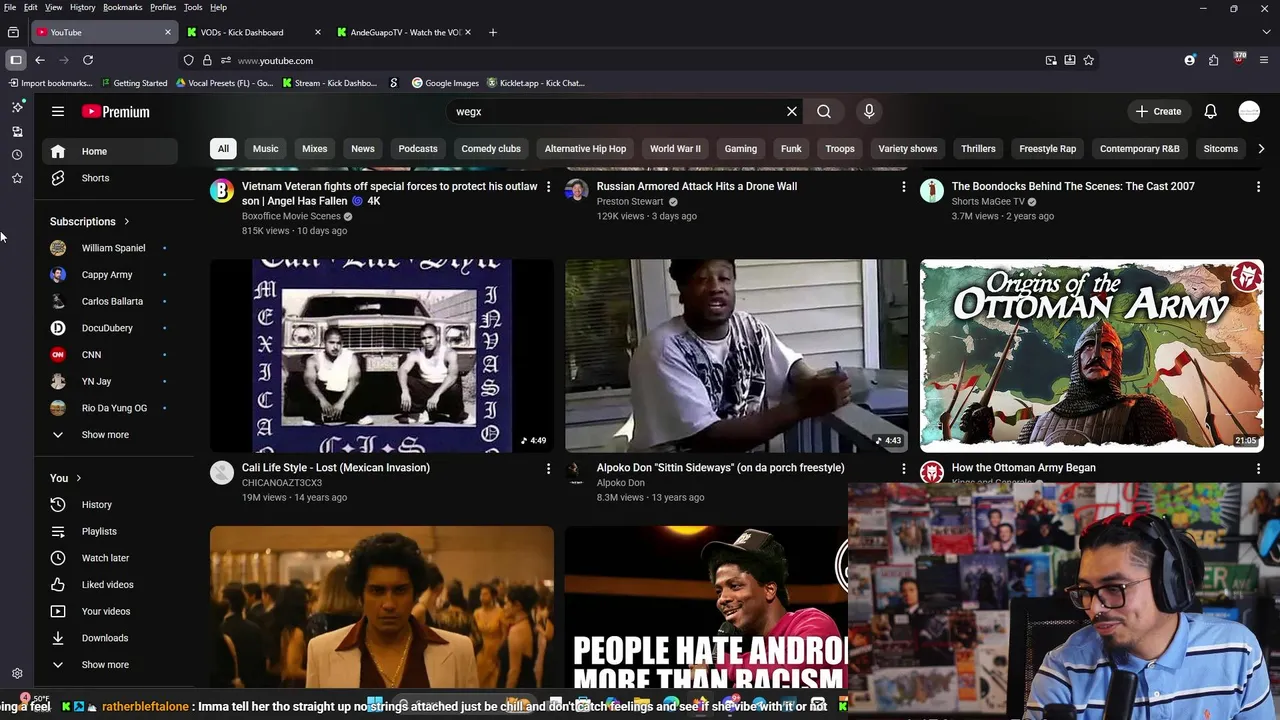Open William Spaniel subscription channel
The height and width of the screenshot is (720, 1280).
[110, 248]
